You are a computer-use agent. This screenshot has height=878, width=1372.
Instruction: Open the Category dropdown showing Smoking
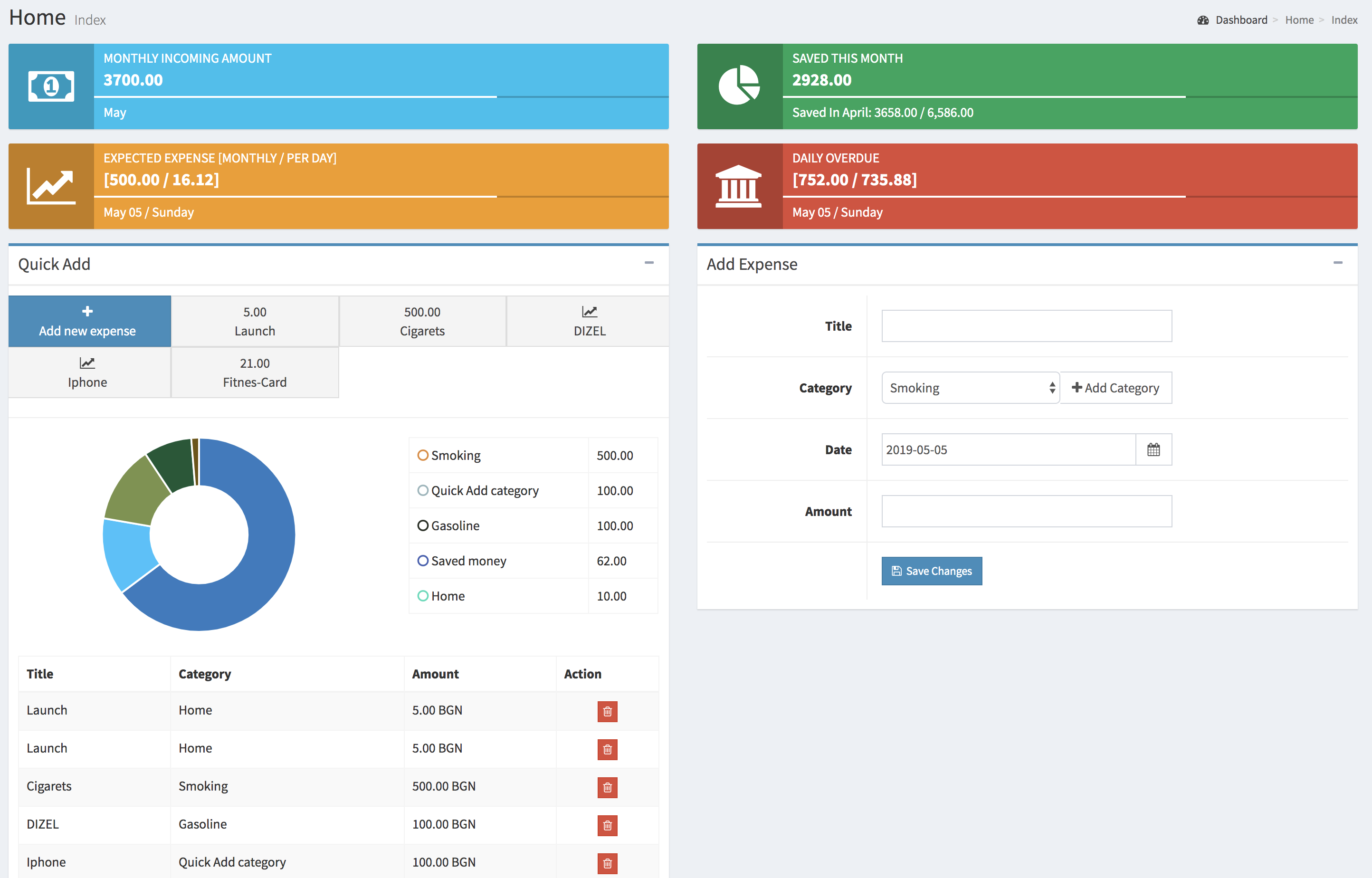(970, 388)
